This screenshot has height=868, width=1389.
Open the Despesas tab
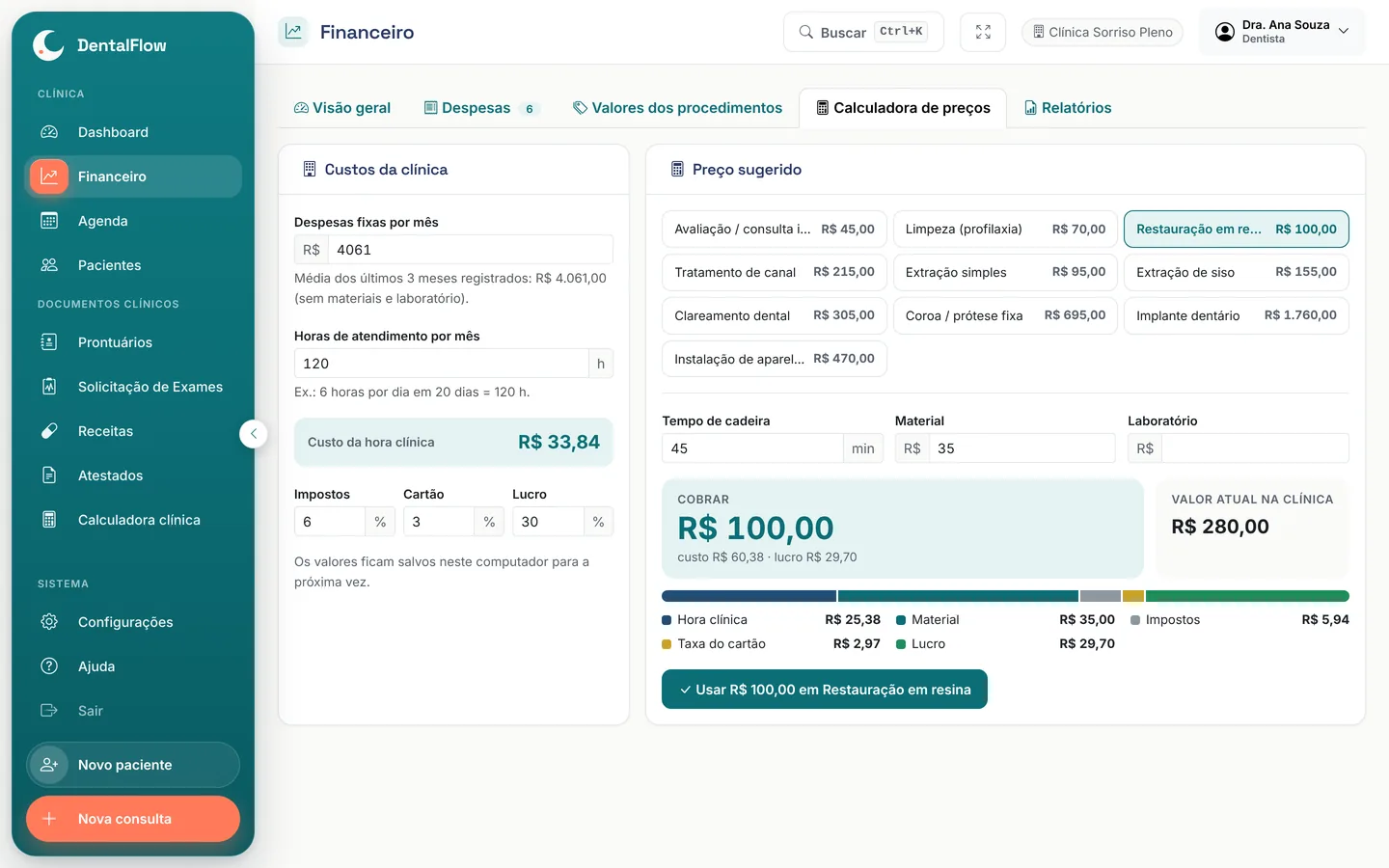[480, 108]
